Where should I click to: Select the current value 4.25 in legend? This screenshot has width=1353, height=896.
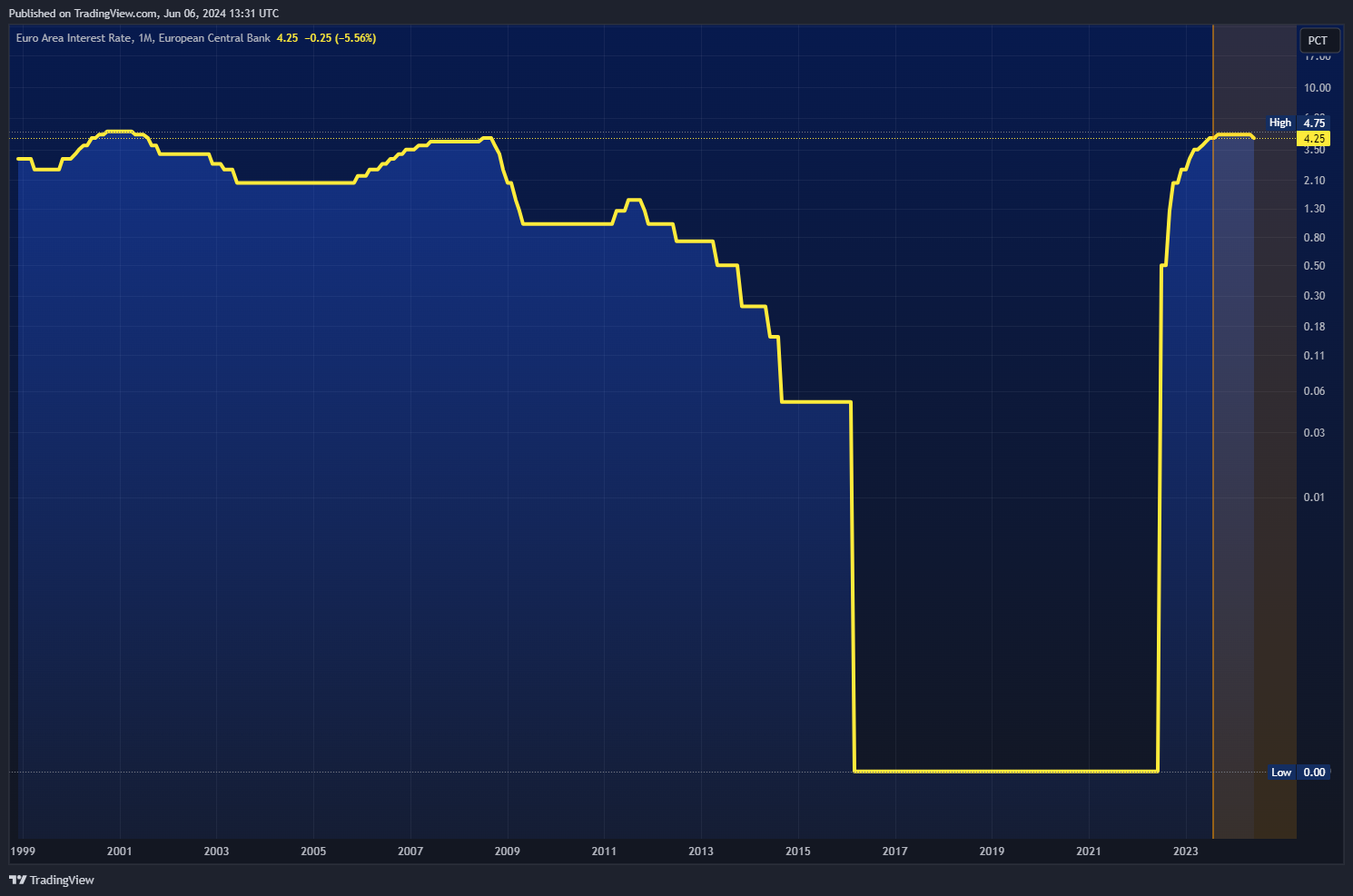(x=287, y=38)
